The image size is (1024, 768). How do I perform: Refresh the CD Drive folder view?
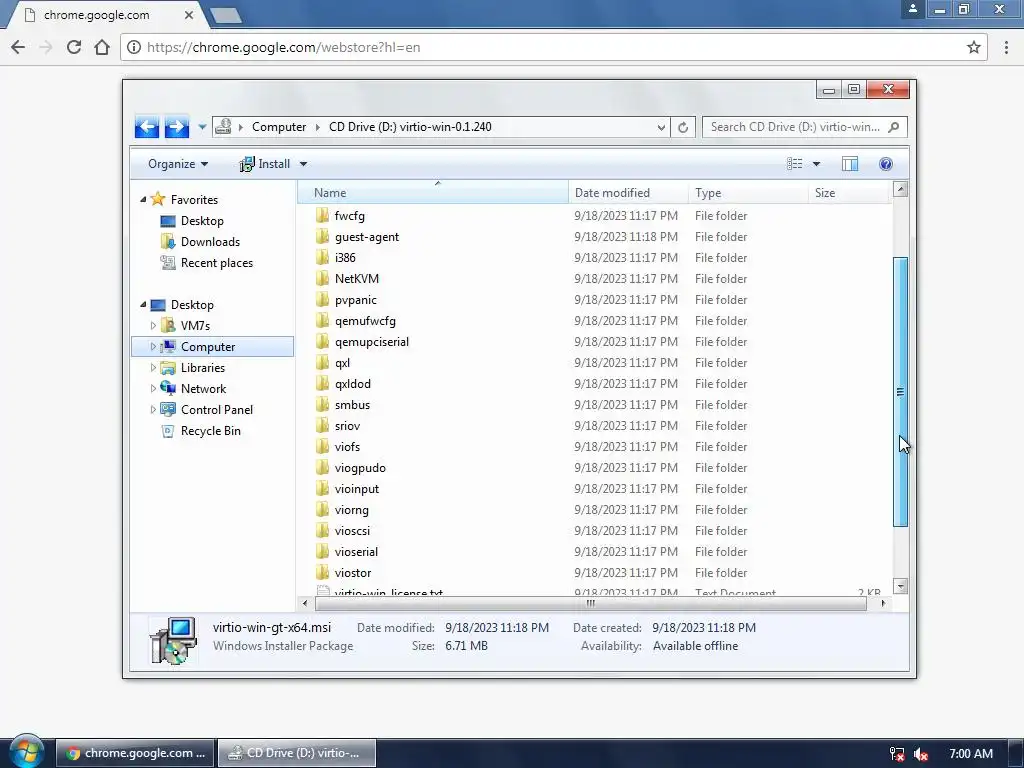(x=683, y=127)
